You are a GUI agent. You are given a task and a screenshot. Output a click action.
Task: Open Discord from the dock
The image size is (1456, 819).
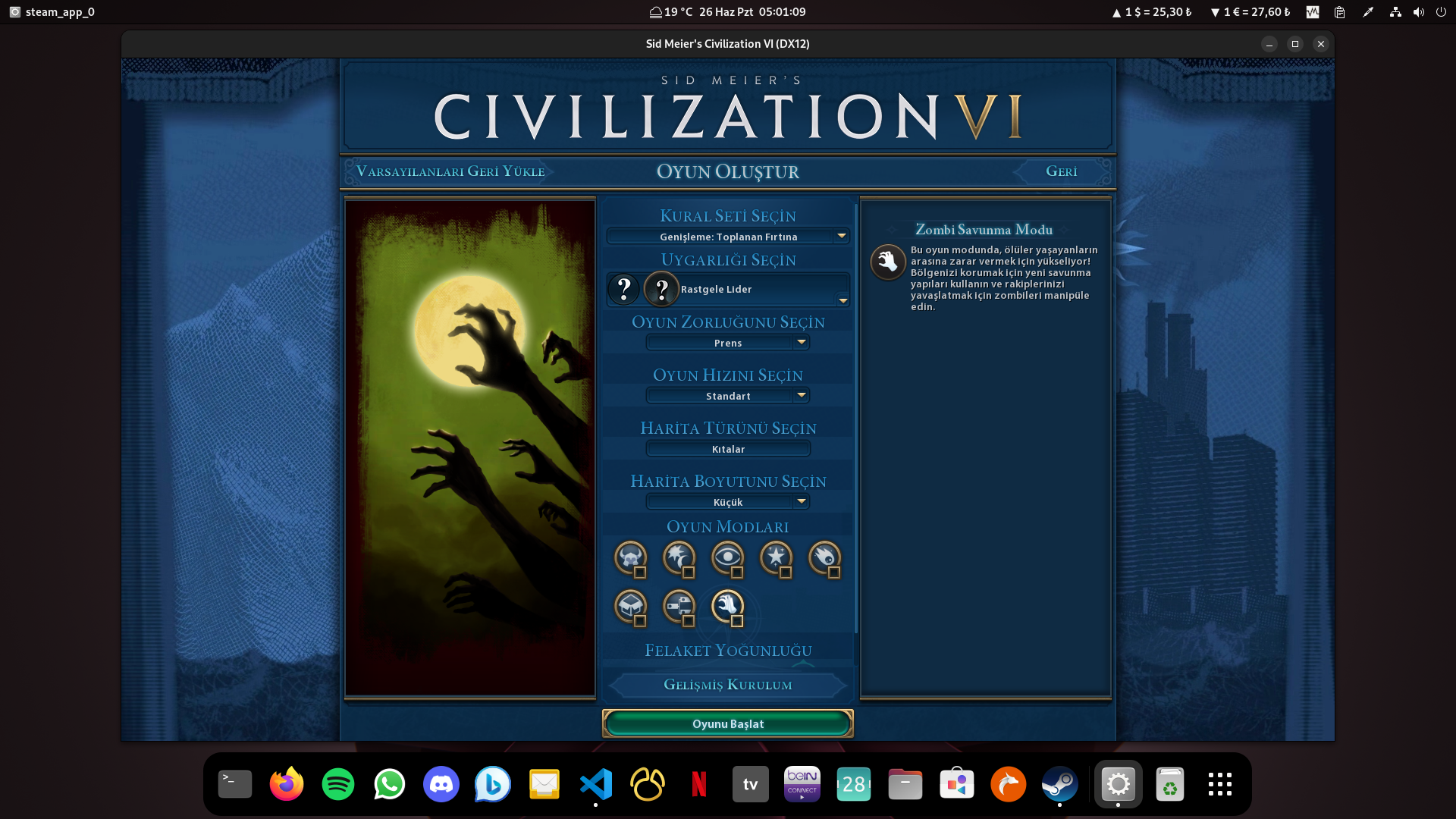point(441,784)
